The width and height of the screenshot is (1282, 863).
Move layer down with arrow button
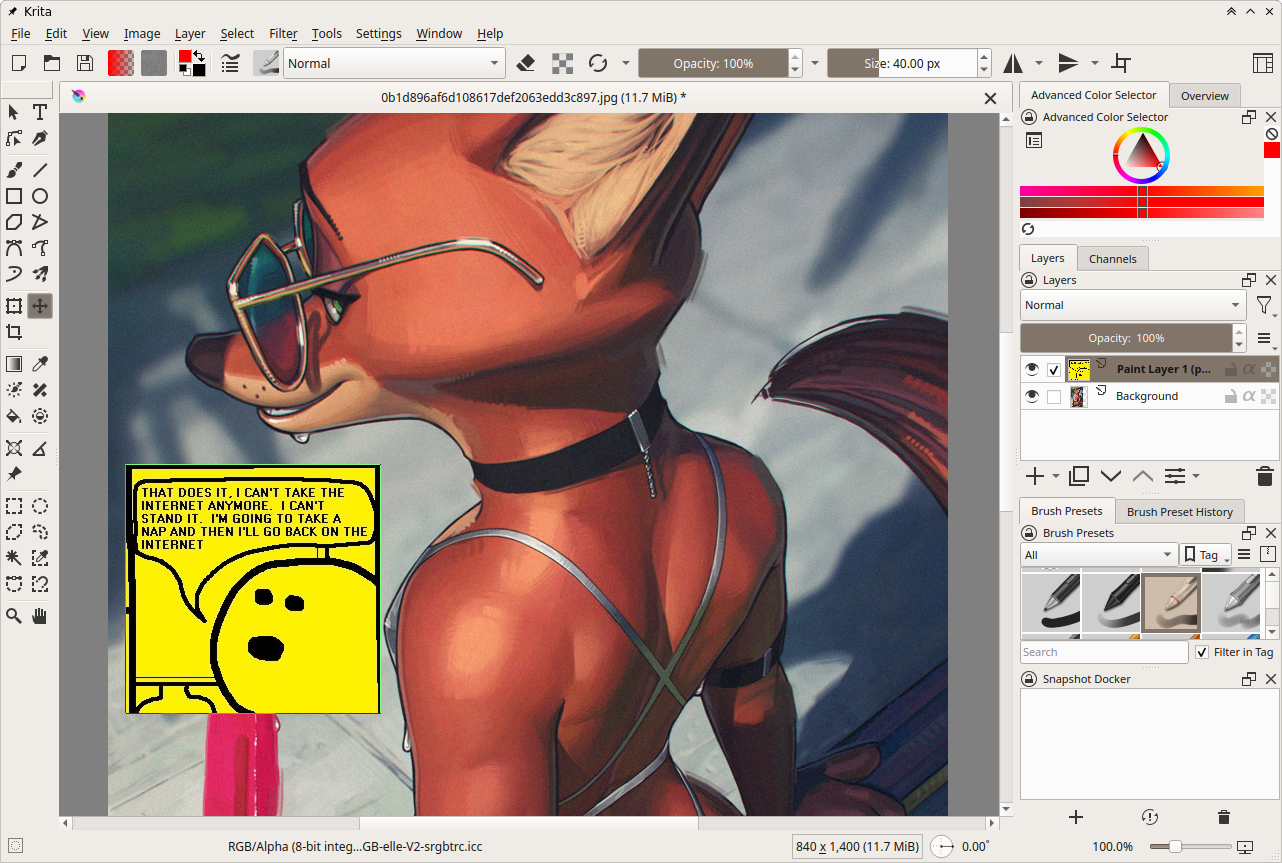point(1111,476)
